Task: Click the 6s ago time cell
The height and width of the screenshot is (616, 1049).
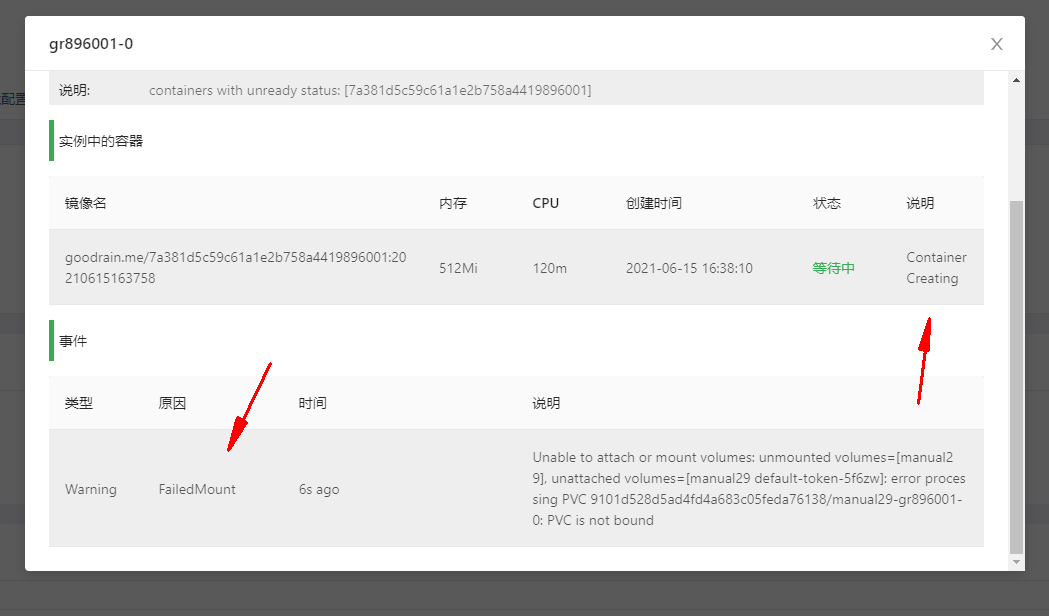Action: click(x=319, y=490)
